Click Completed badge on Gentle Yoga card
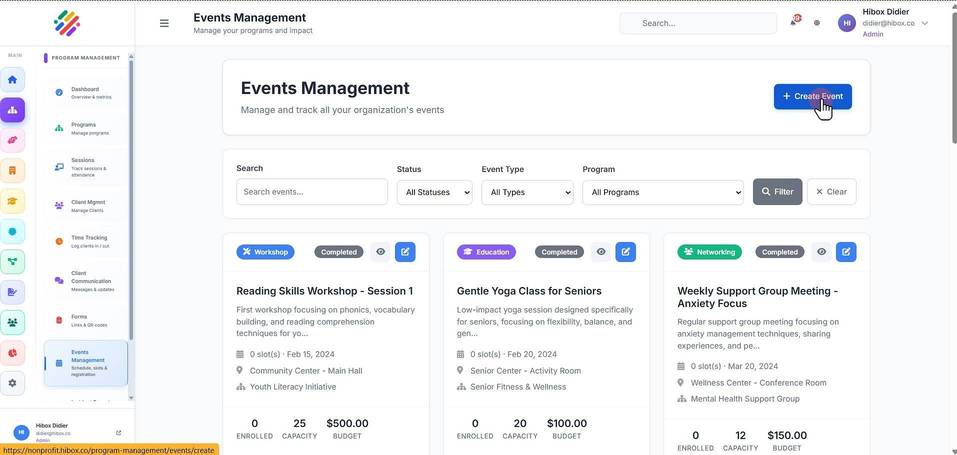The width and height of the screenshot is (957, 455). click(x=559, y=252)
